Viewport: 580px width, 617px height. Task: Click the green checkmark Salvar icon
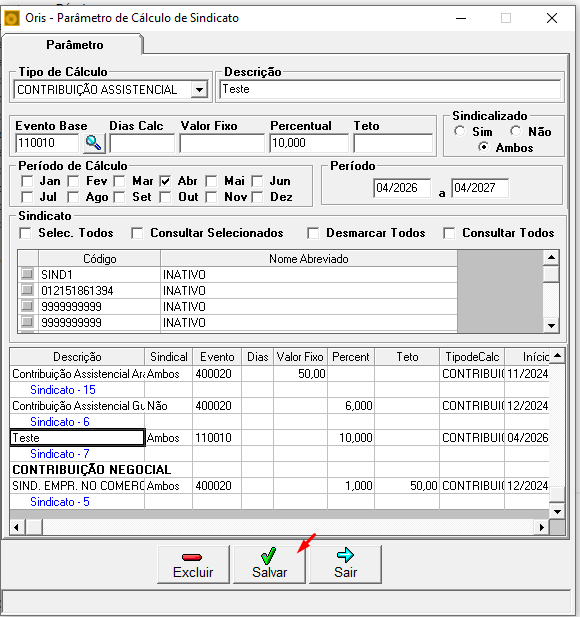coord(268,556)
